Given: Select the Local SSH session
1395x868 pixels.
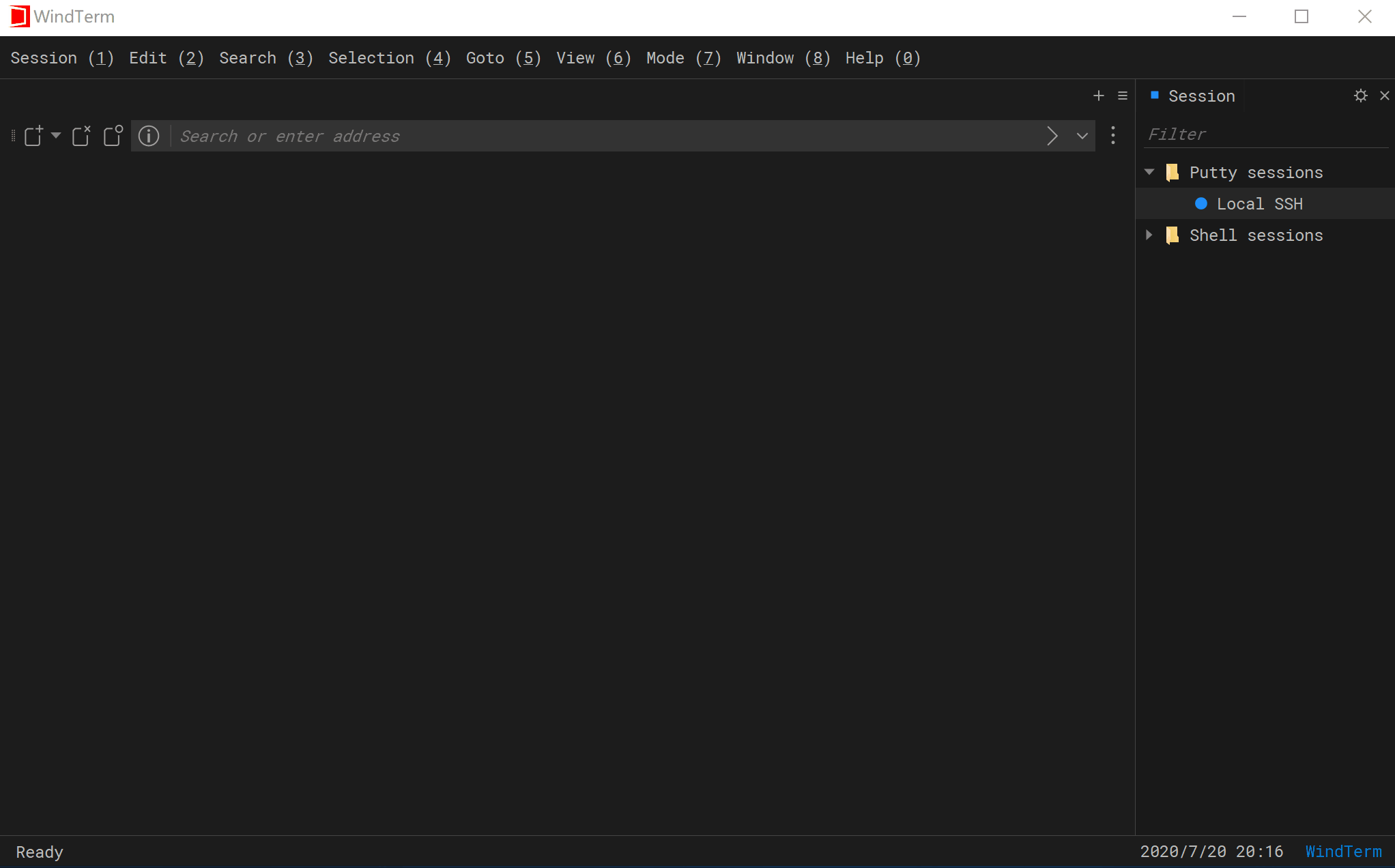Looking at the screenshot, I should click(1265, 204).
